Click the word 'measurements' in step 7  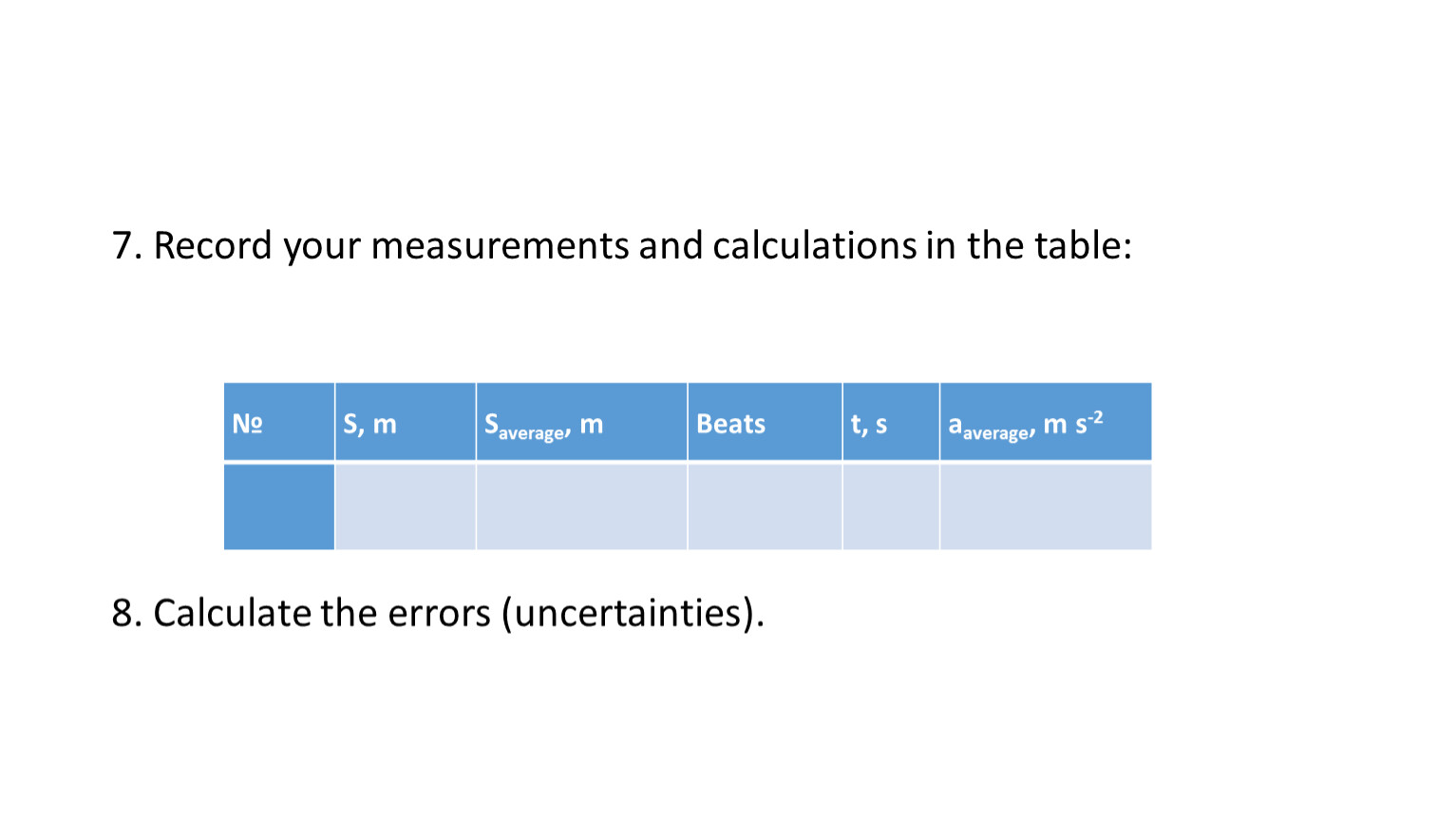[x=501, y=246]
